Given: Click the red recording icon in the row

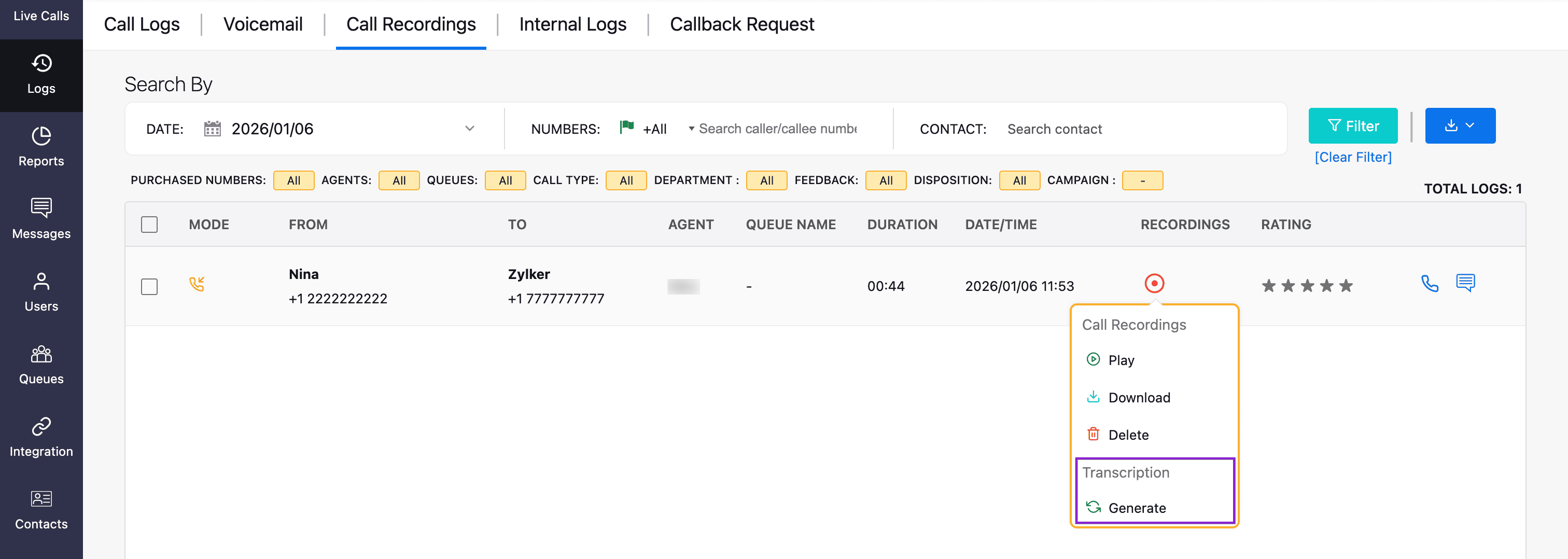Looking at the screenshot, I should coord(1154,284).
